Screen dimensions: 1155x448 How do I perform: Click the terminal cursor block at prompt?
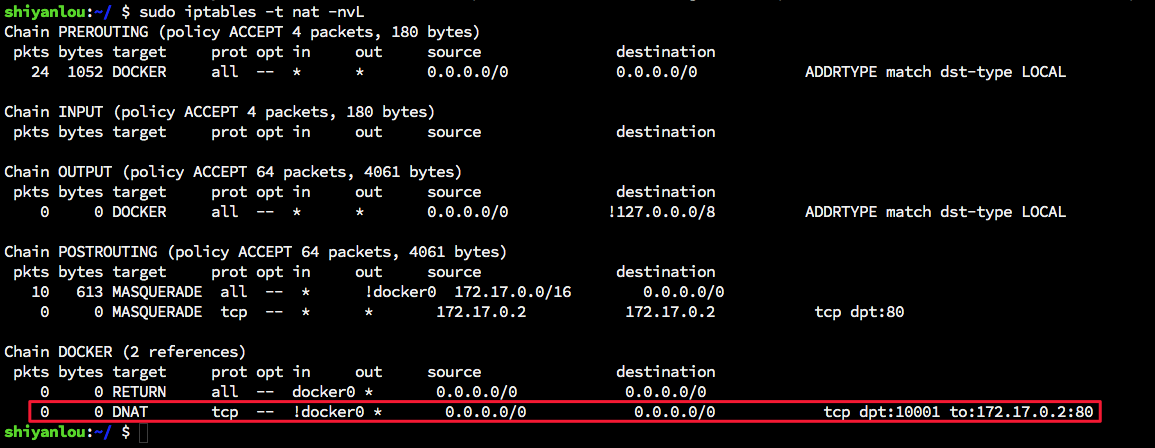(x=143, y=433)
